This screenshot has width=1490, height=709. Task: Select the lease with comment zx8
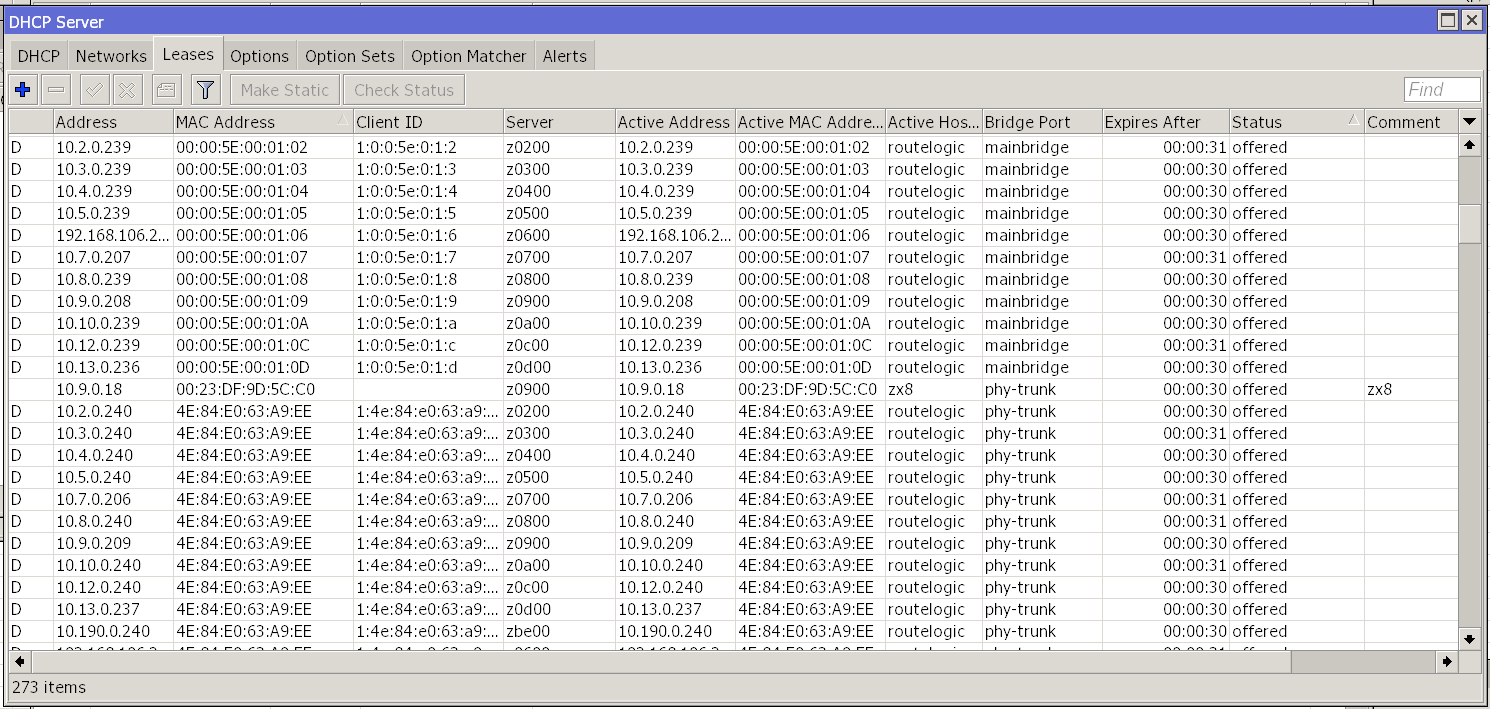tap(600, 389)
